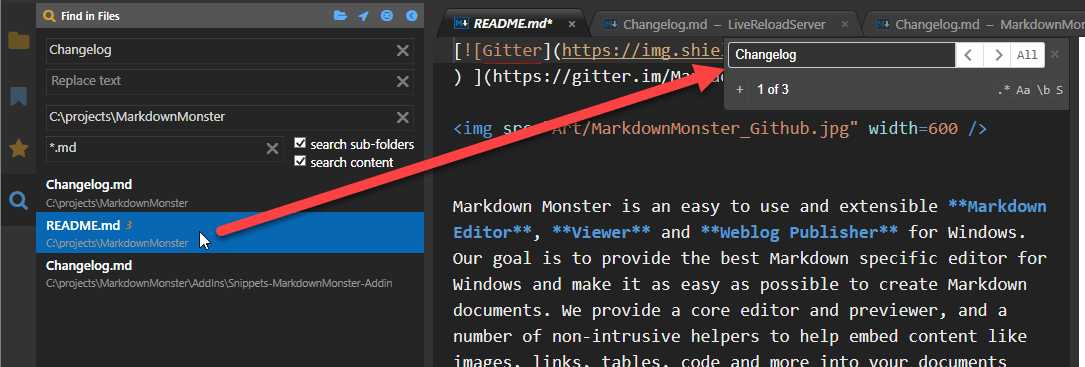Click the circled back-arrow icon in the header

(412, 15)
